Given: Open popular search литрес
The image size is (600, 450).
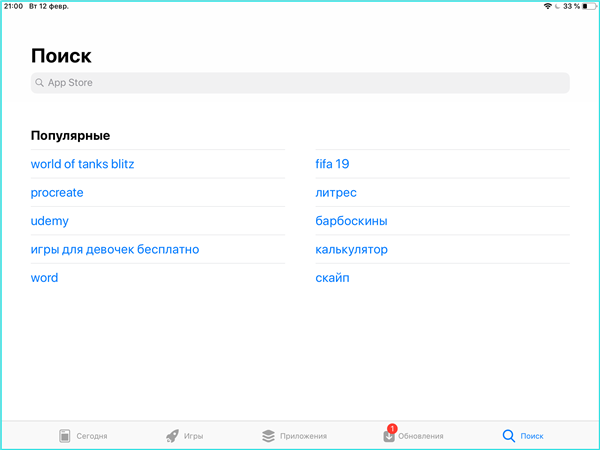Looking at the screenshot, I should coord(336,192).
